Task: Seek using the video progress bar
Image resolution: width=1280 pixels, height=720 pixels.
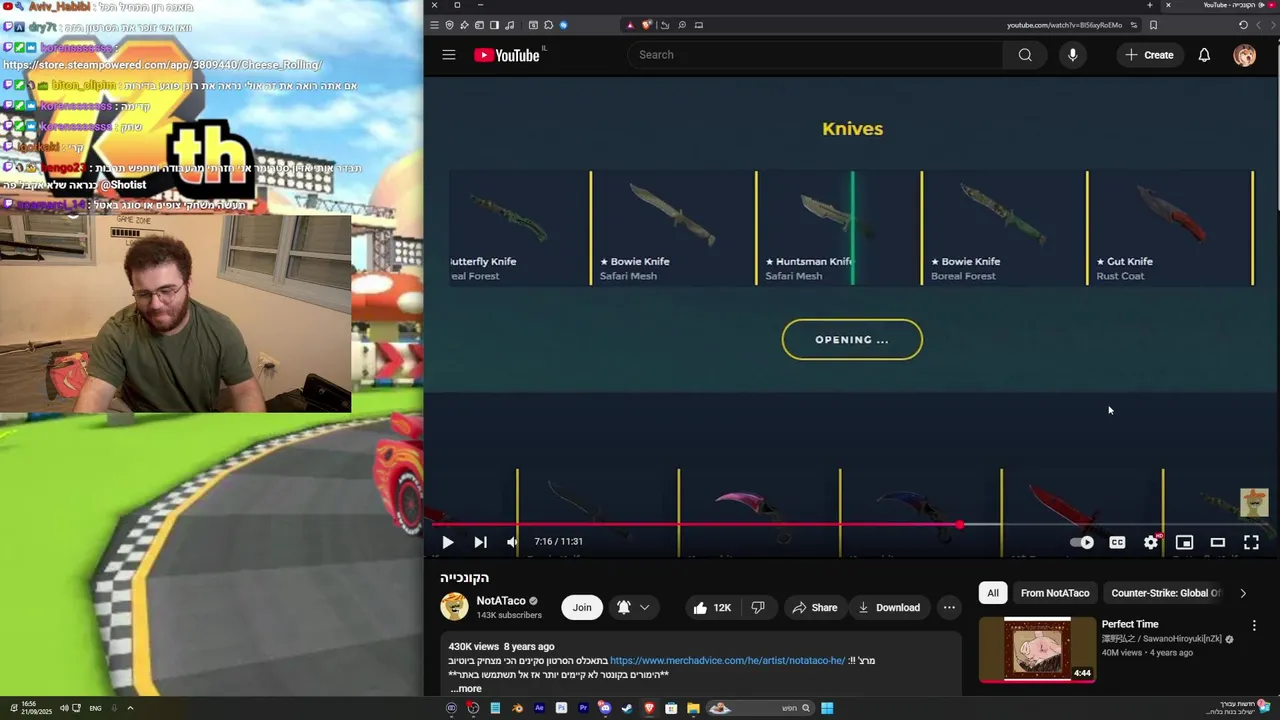Action: click(x=851, y=524)
